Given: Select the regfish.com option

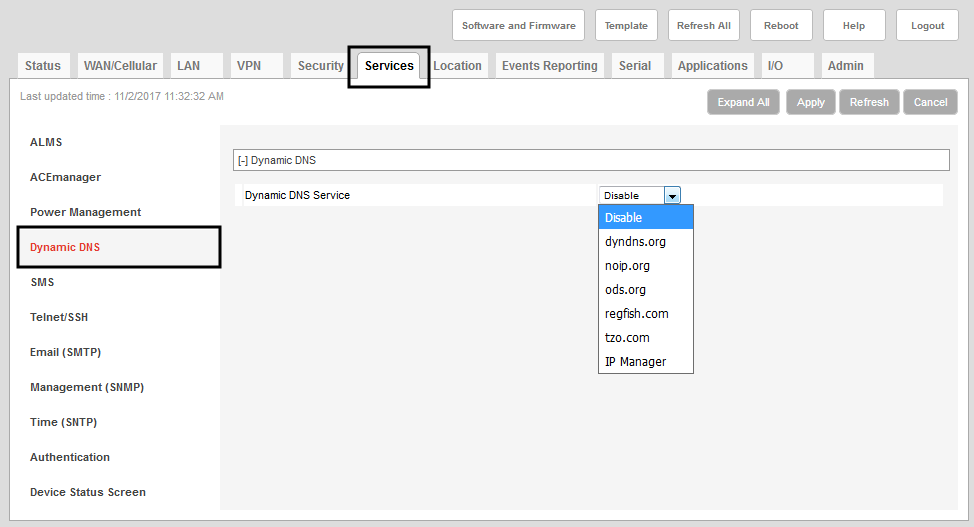Looking at the screenshot, I should [636, 314].
